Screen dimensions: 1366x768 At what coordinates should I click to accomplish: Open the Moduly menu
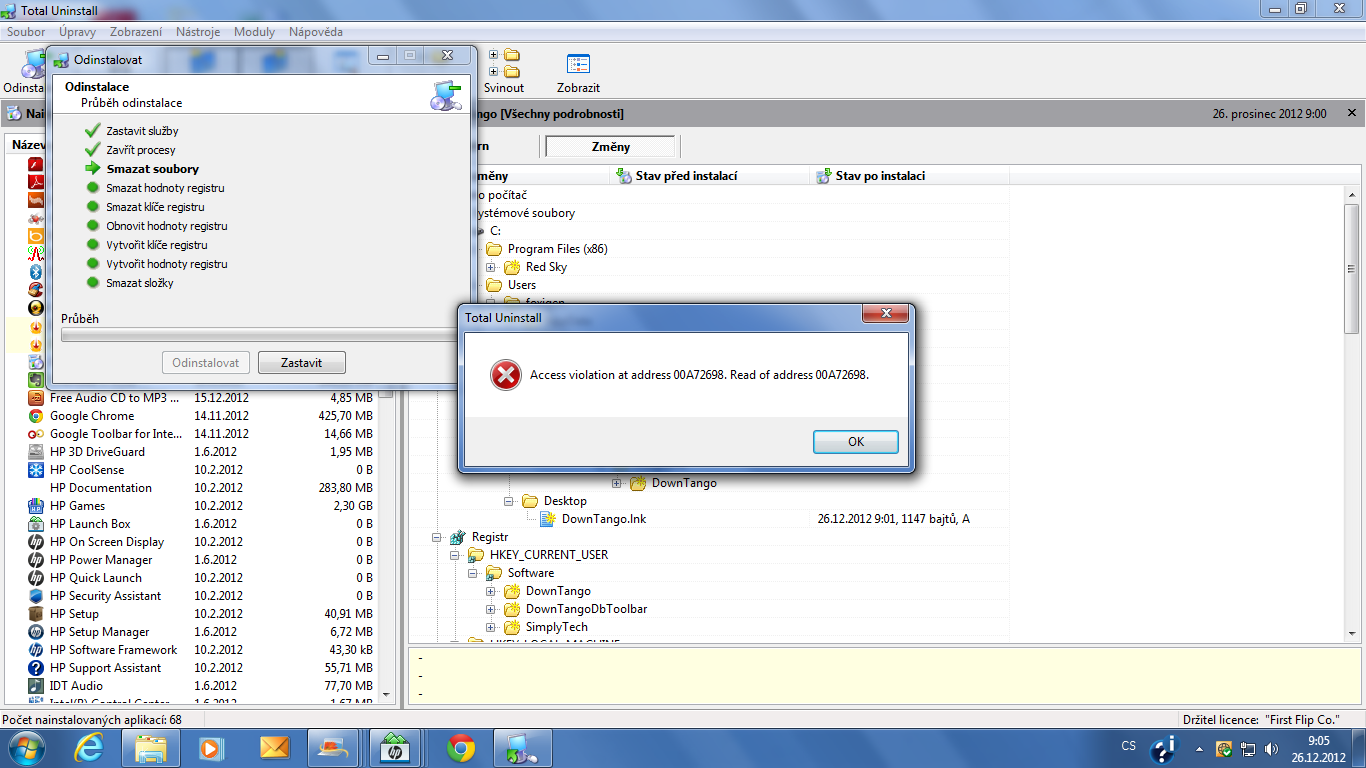(254, 32)
